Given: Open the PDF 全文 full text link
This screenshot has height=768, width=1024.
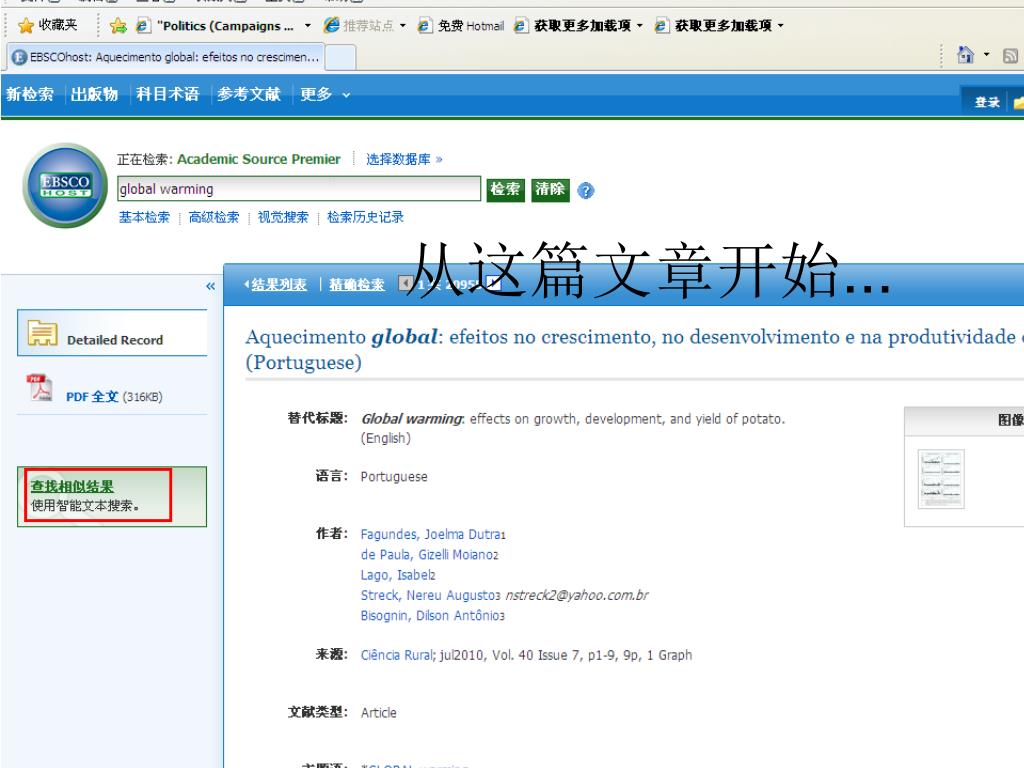Looking at the screenshot, I should [92, 396].
